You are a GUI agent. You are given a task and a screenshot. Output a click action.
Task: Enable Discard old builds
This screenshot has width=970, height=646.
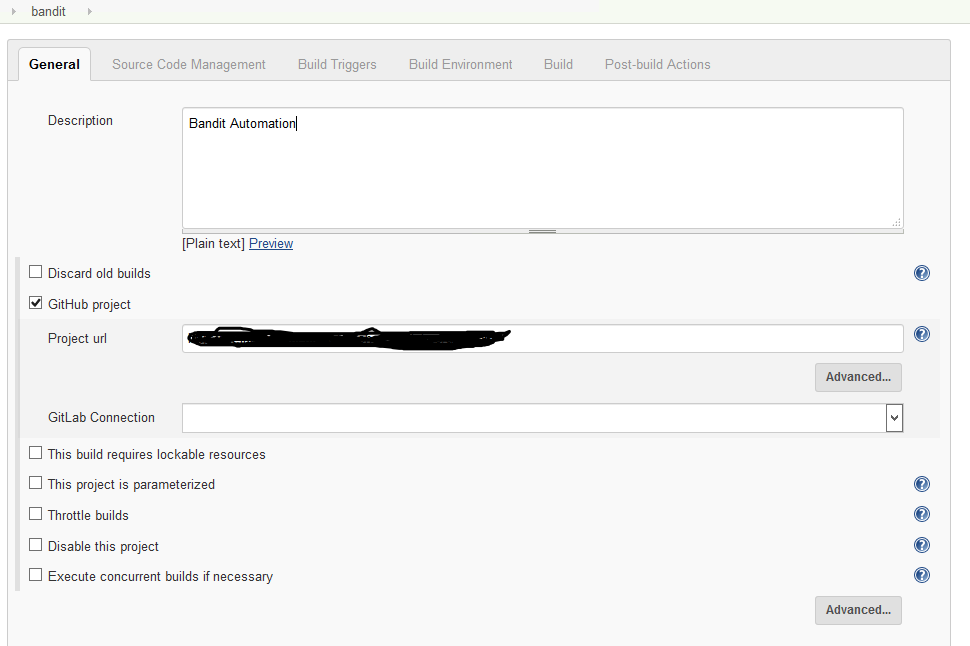(x=35, y=271)
